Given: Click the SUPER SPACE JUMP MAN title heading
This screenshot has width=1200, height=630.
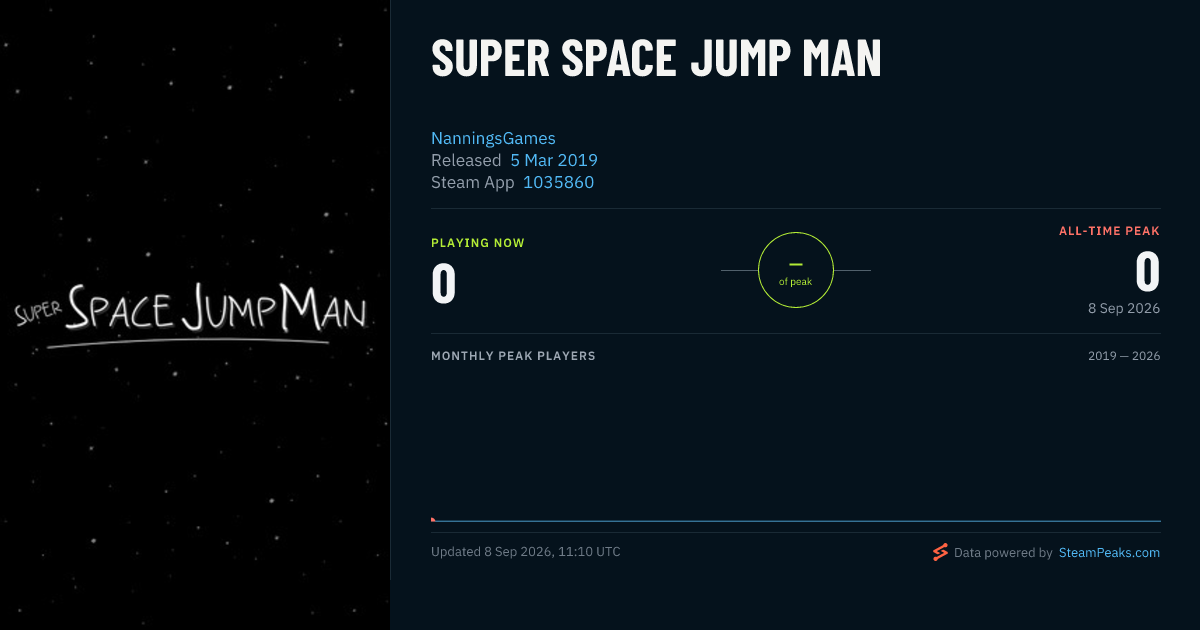Looking at the screenshot, I should pos(656,59).
